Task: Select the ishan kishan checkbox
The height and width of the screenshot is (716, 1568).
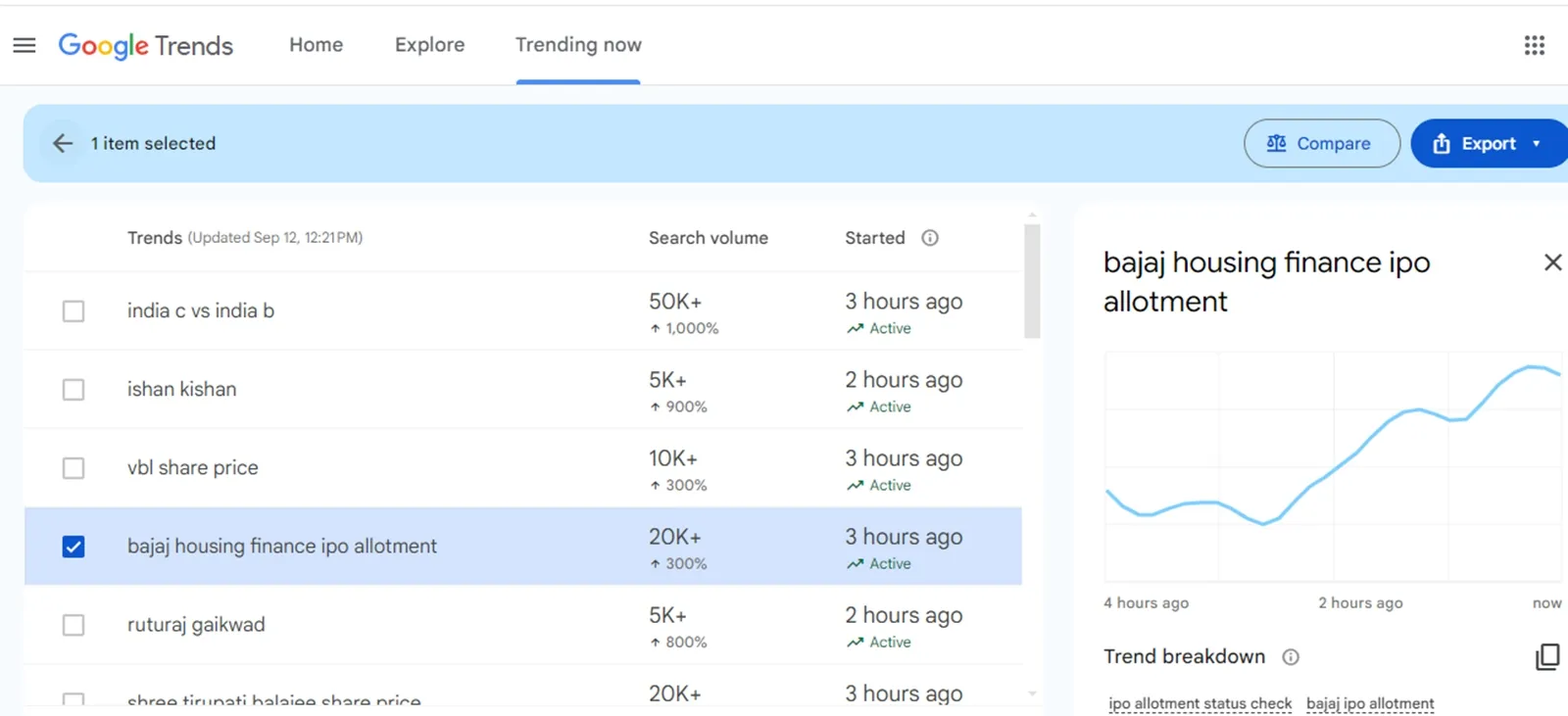Action: tap(73, 390)
